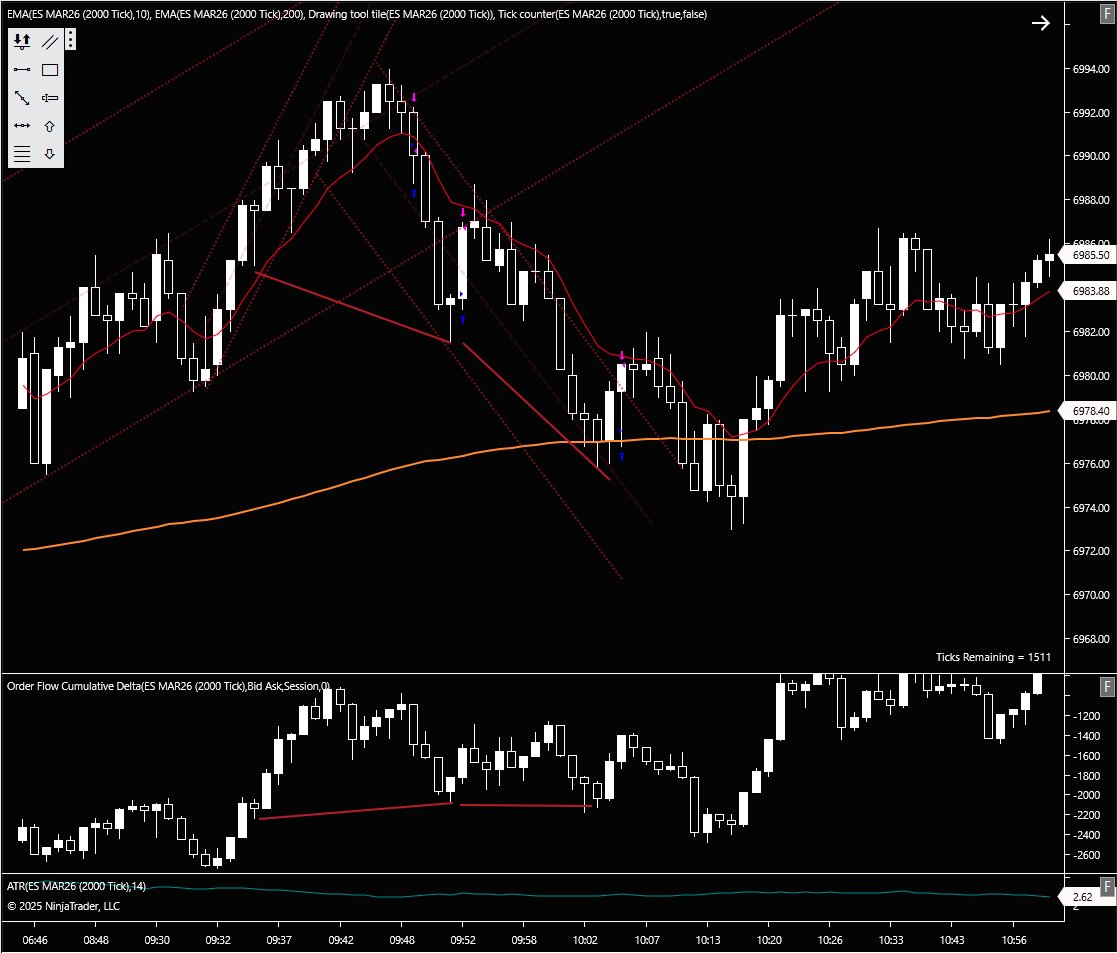Image resolution: width=1117 pixels, height=953 pixels.
Task: Select the Text drawing tool
Action: click(x=50, y=96)
